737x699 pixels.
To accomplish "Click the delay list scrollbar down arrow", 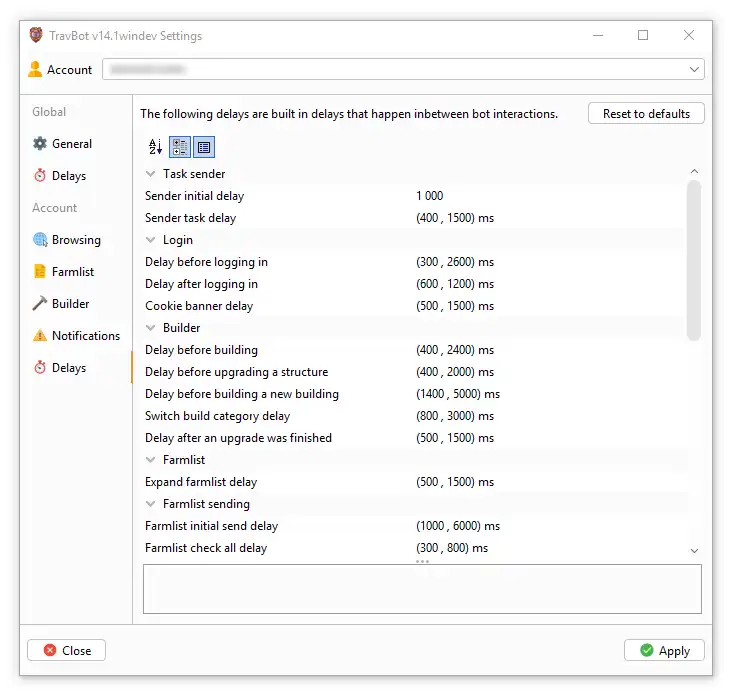I will (694, 550).
